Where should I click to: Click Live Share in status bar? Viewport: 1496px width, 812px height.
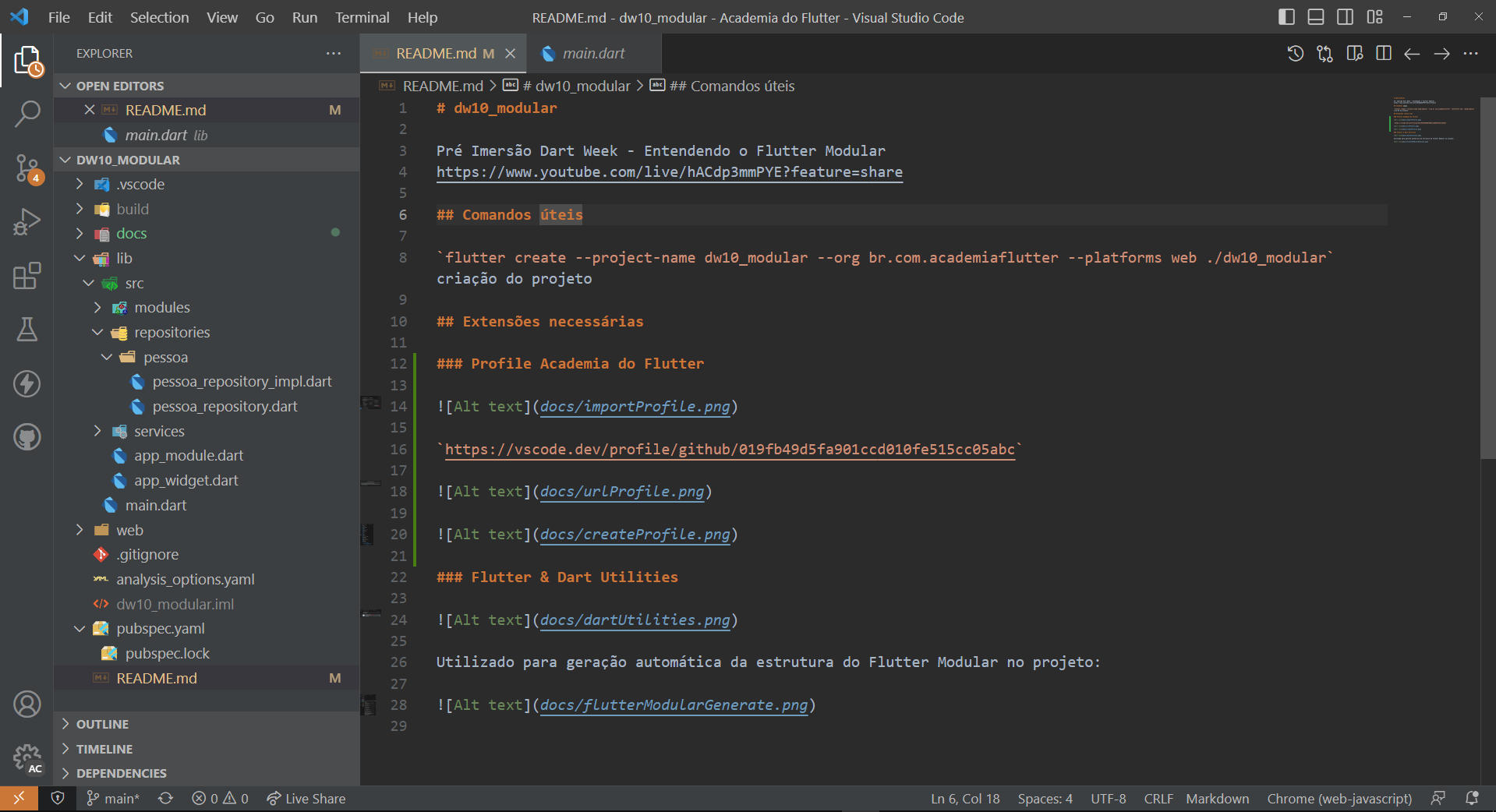[306, 799]
